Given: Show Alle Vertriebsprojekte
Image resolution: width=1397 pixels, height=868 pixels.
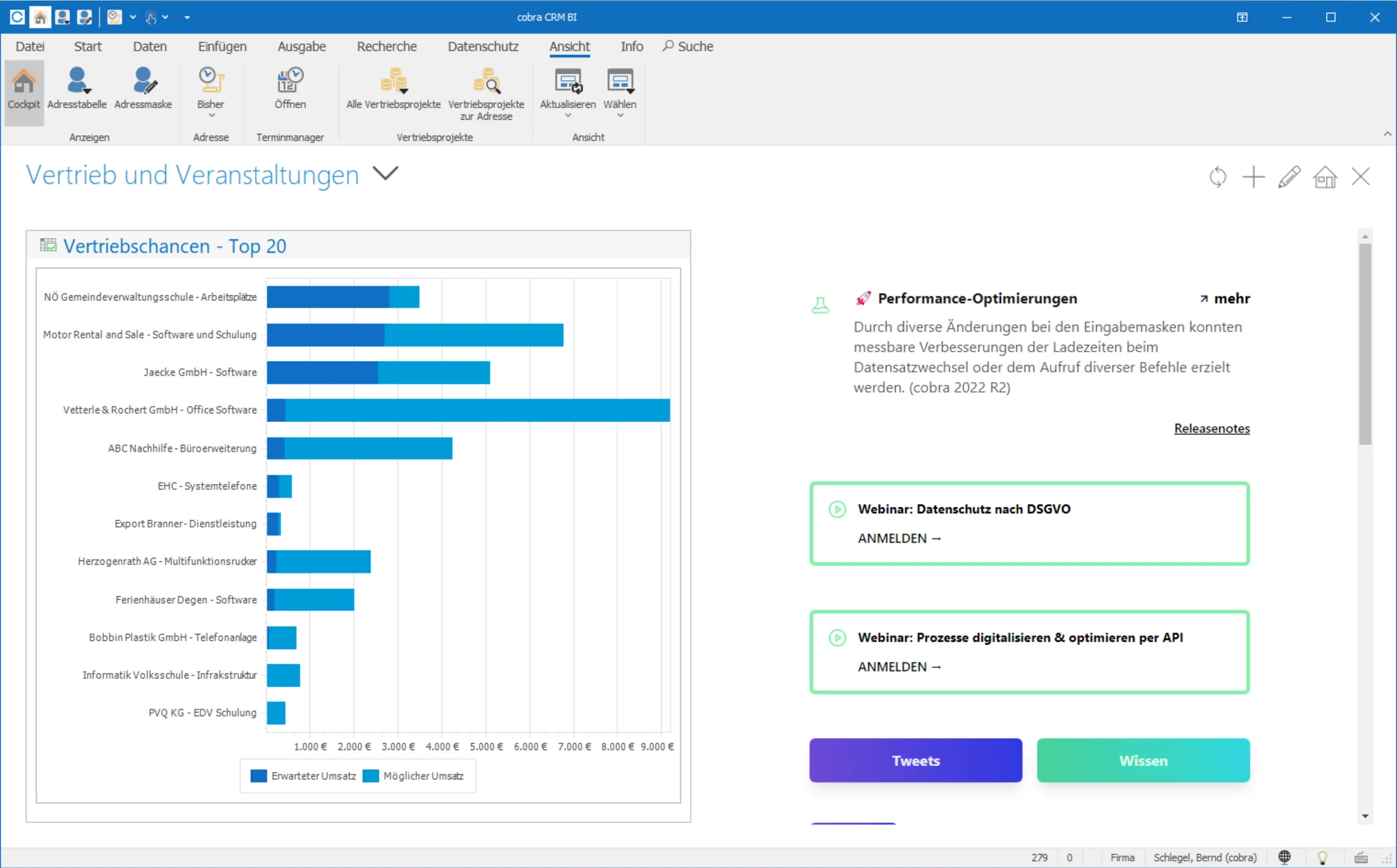Looking at the screenshot, I should pos(393,89).
